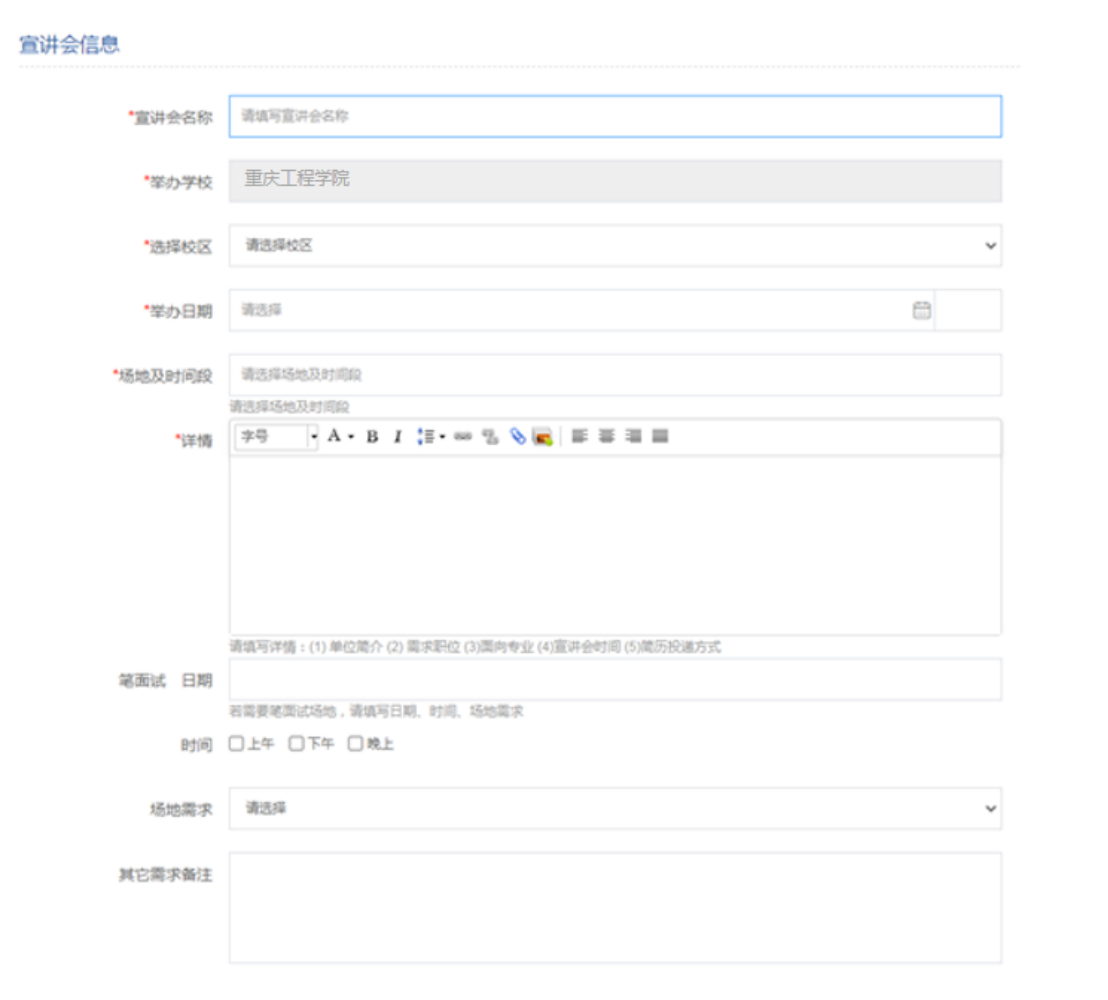Click the paperclip attachment icon
The image size is (1108, 1000).
tap(517, 437)
